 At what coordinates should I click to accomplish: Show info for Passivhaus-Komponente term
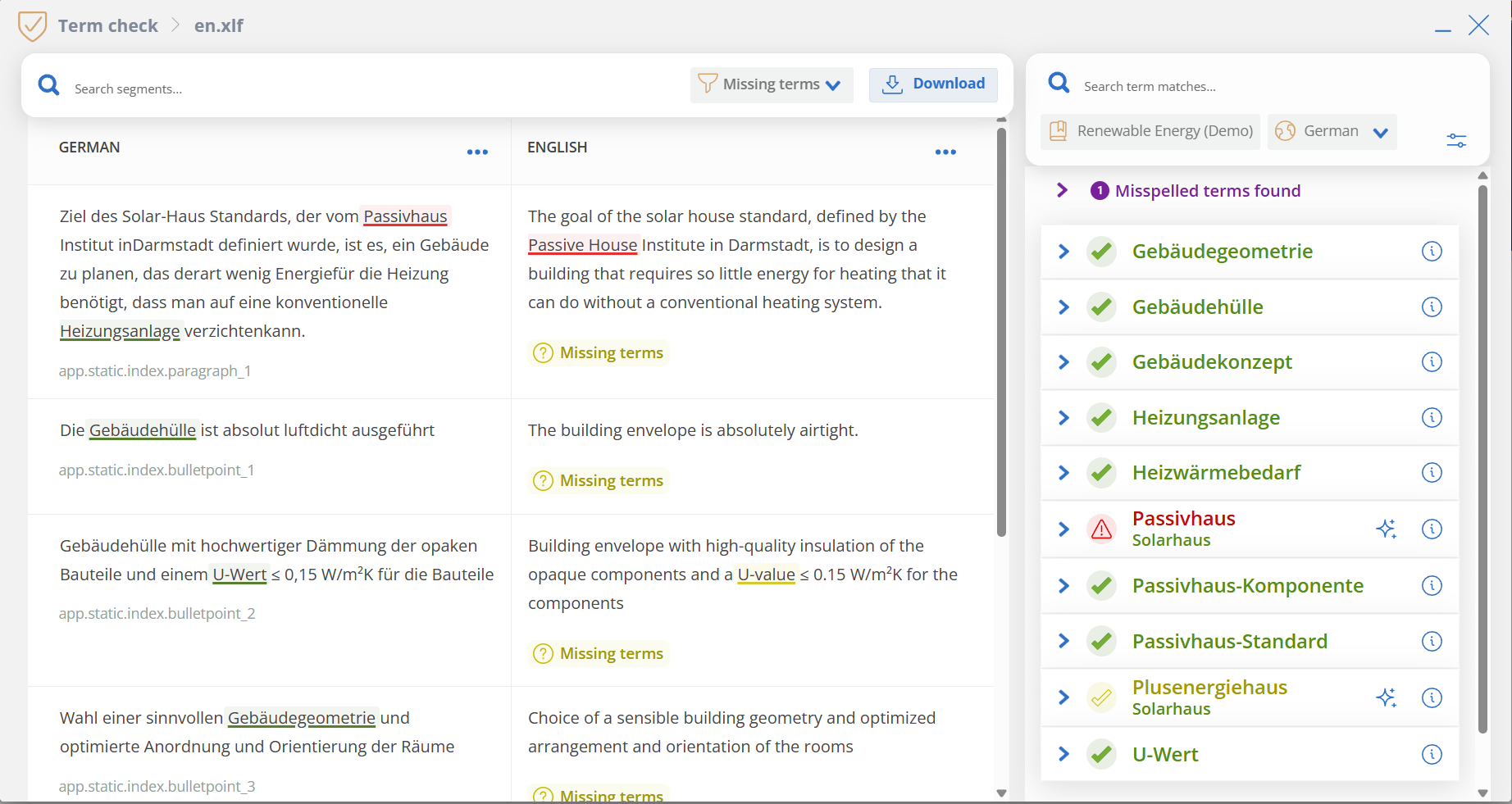coord(1432,586)
